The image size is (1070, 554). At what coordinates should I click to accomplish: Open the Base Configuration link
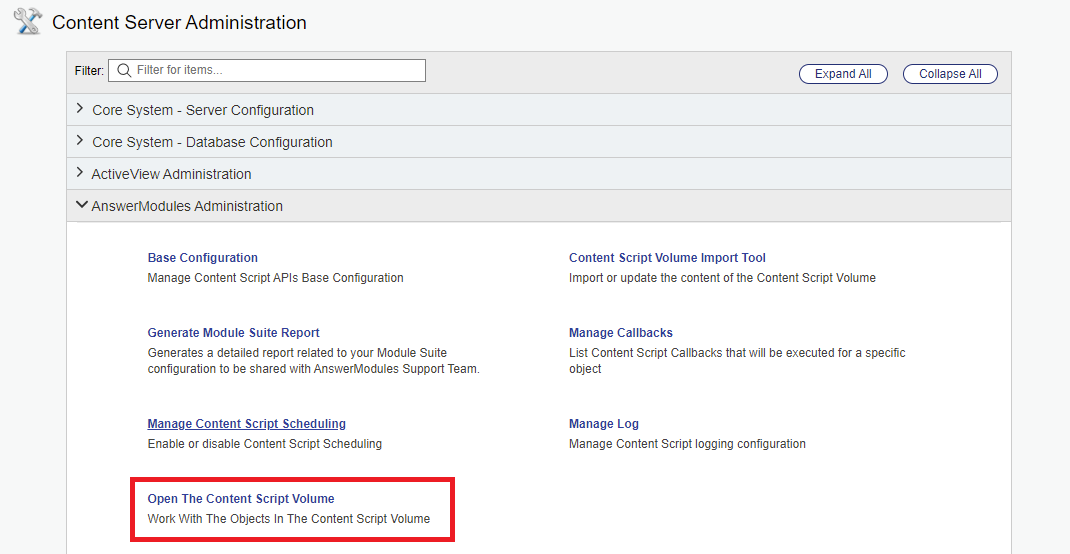coord(203,258)
